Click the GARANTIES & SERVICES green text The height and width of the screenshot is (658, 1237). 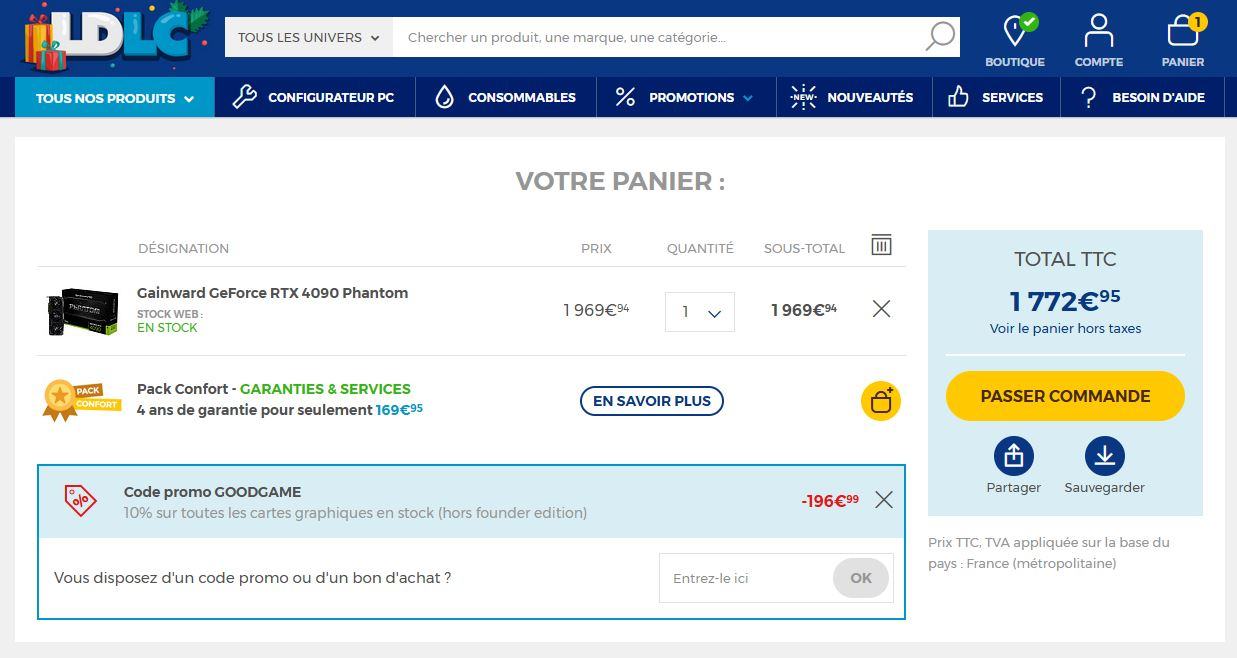click(325, 389)
